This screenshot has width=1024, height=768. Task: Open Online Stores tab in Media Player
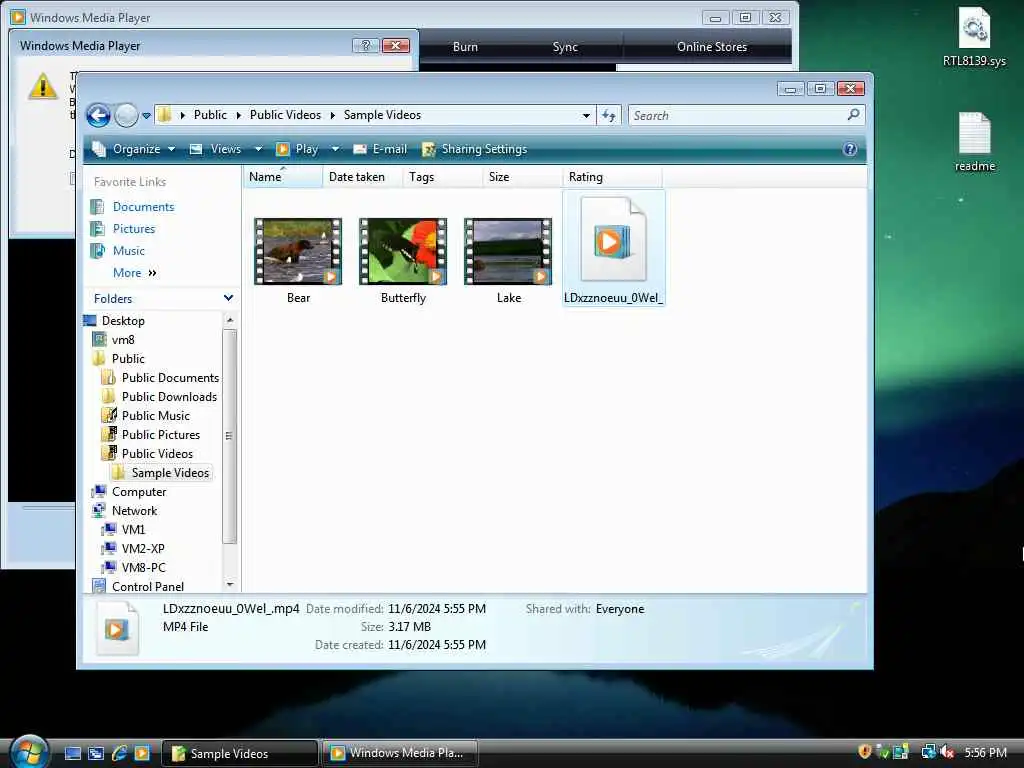pos(712,47)
